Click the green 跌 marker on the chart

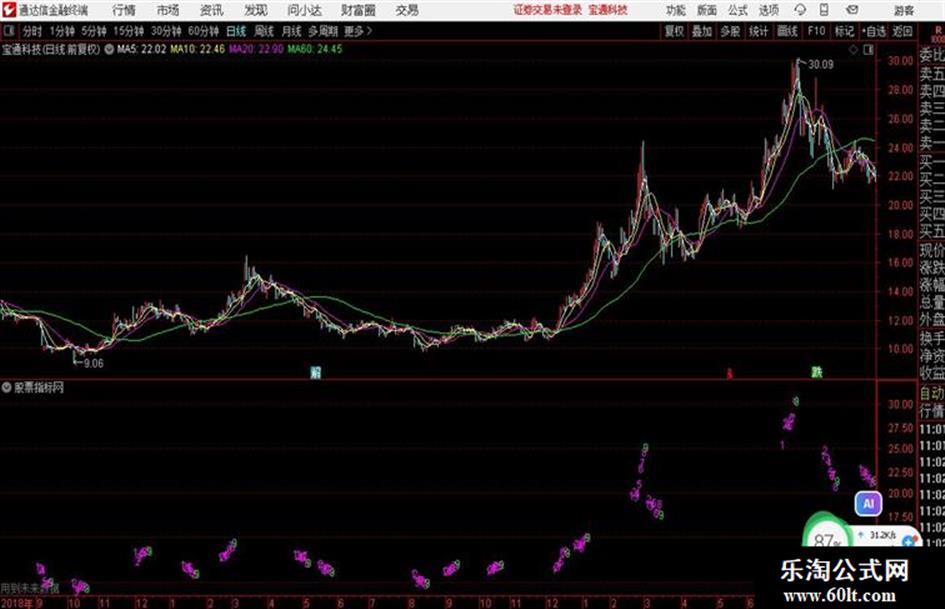[817, 372]
